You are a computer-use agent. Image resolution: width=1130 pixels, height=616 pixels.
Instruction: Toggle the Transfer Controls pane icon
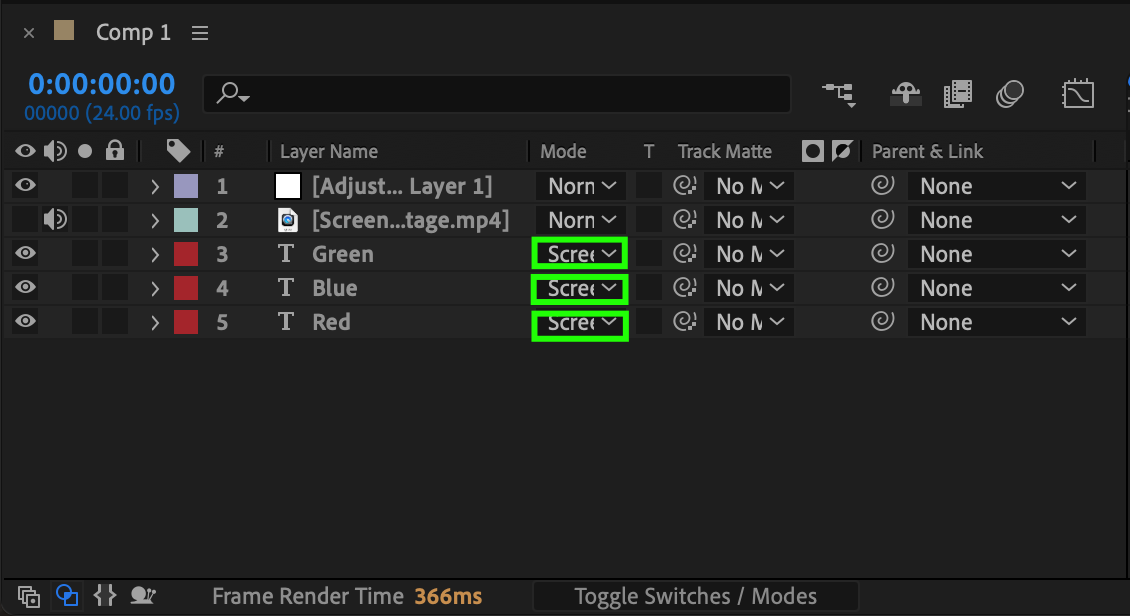(67, 596)
